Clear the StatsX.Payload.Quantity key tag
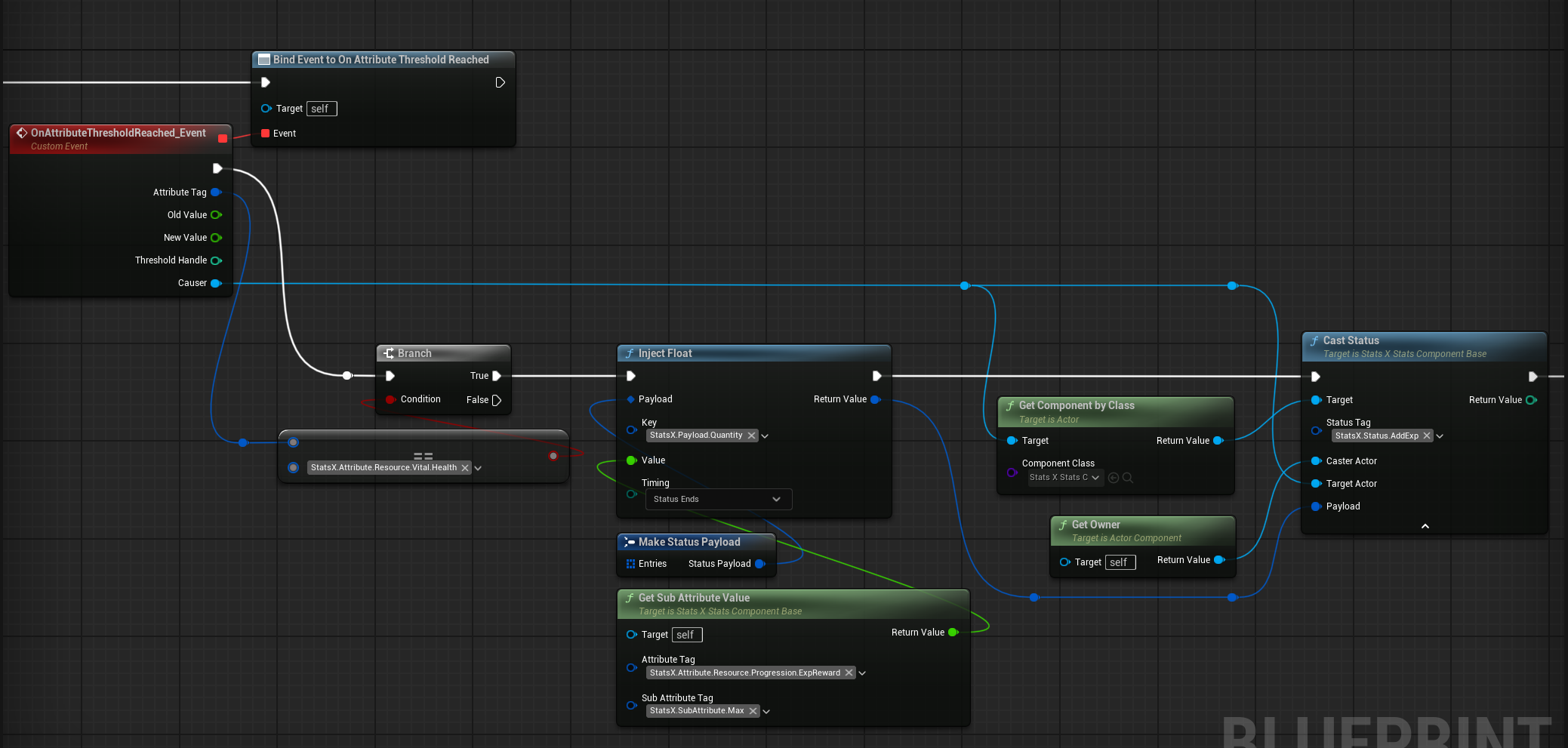 (751, 436)
